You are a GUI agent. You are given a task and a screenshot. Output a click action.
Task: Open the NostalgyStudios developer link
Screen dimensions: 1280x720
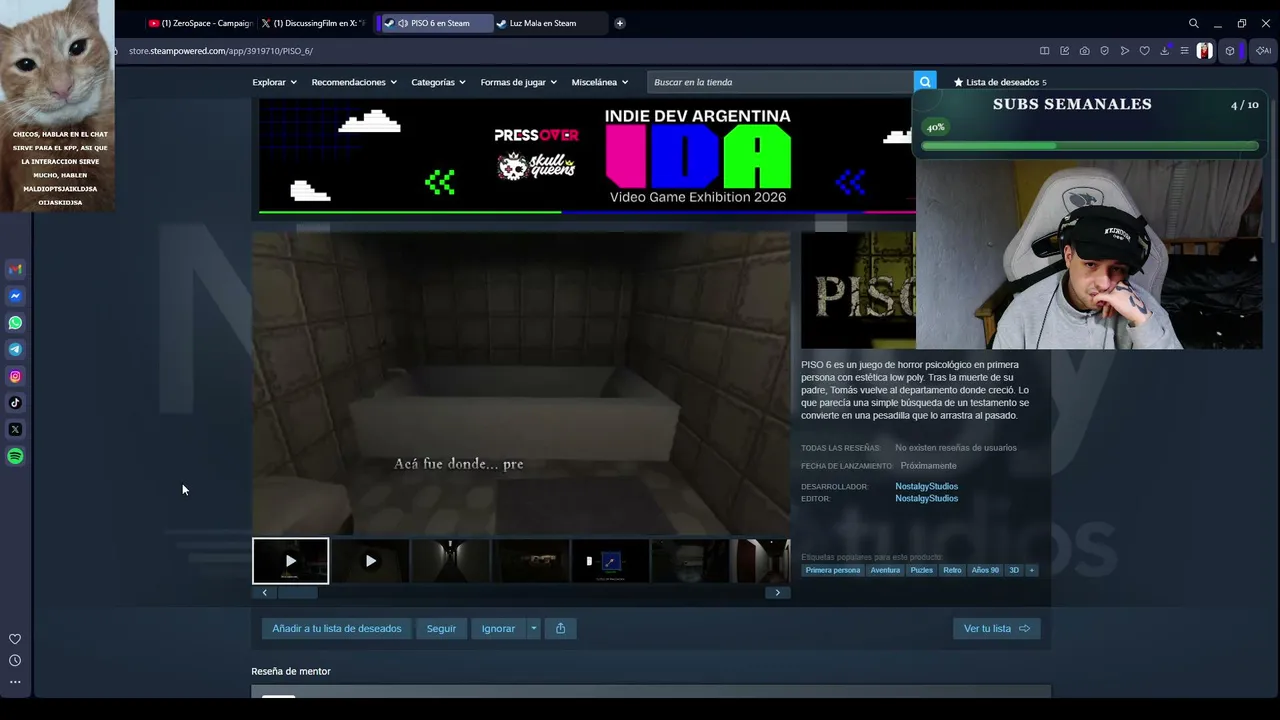pos(926,486)
